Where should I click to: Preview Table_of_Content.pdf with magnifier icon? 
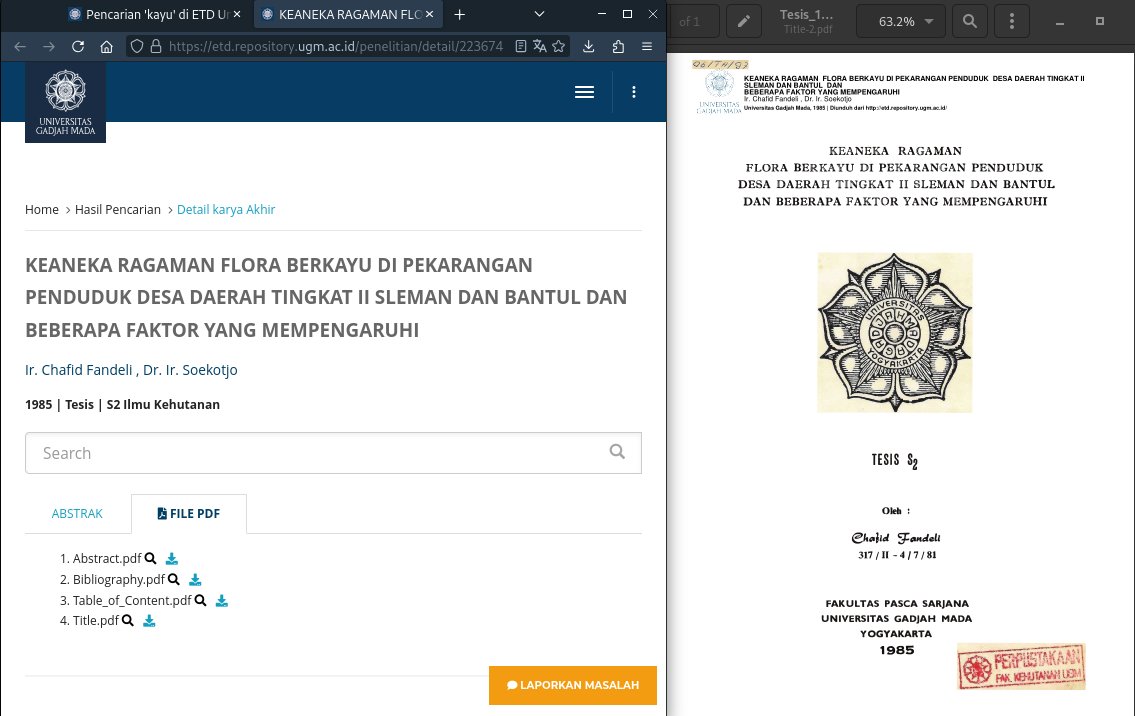[201, 600]
